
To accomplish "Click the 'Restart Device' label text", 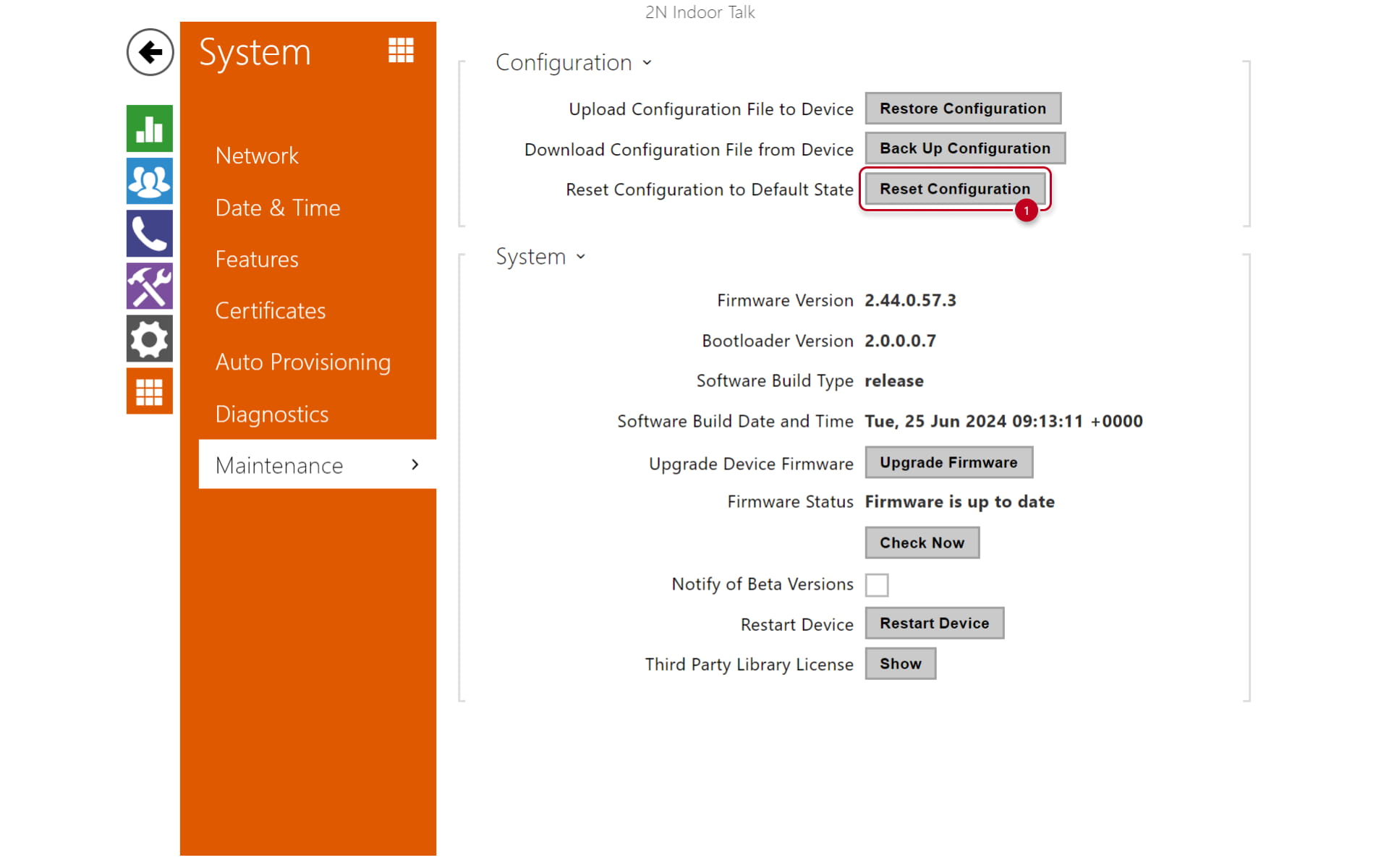I will (797, 625).
